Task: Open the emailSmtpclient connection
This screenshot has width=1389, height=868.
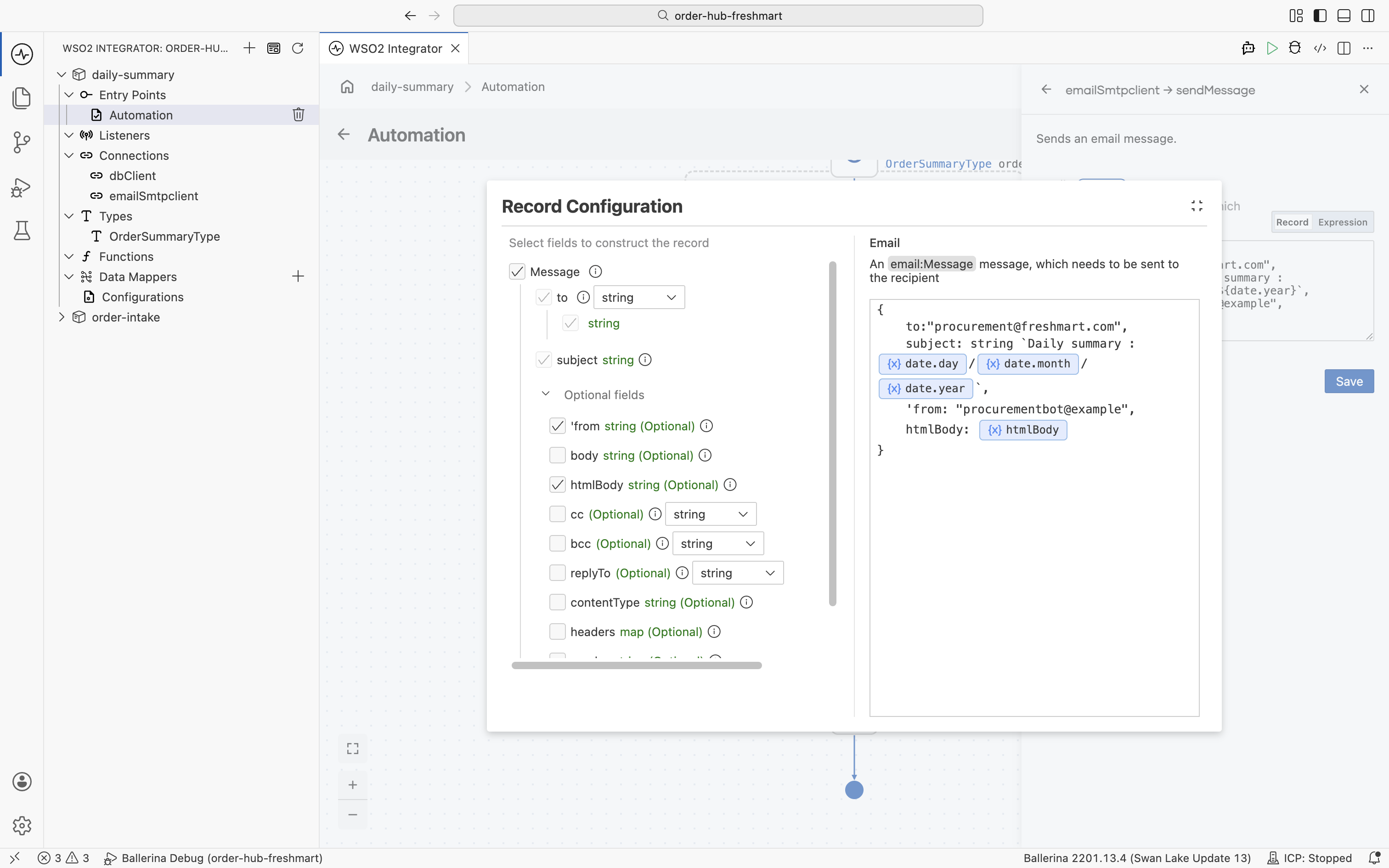Action: click(x=153, y=196)
